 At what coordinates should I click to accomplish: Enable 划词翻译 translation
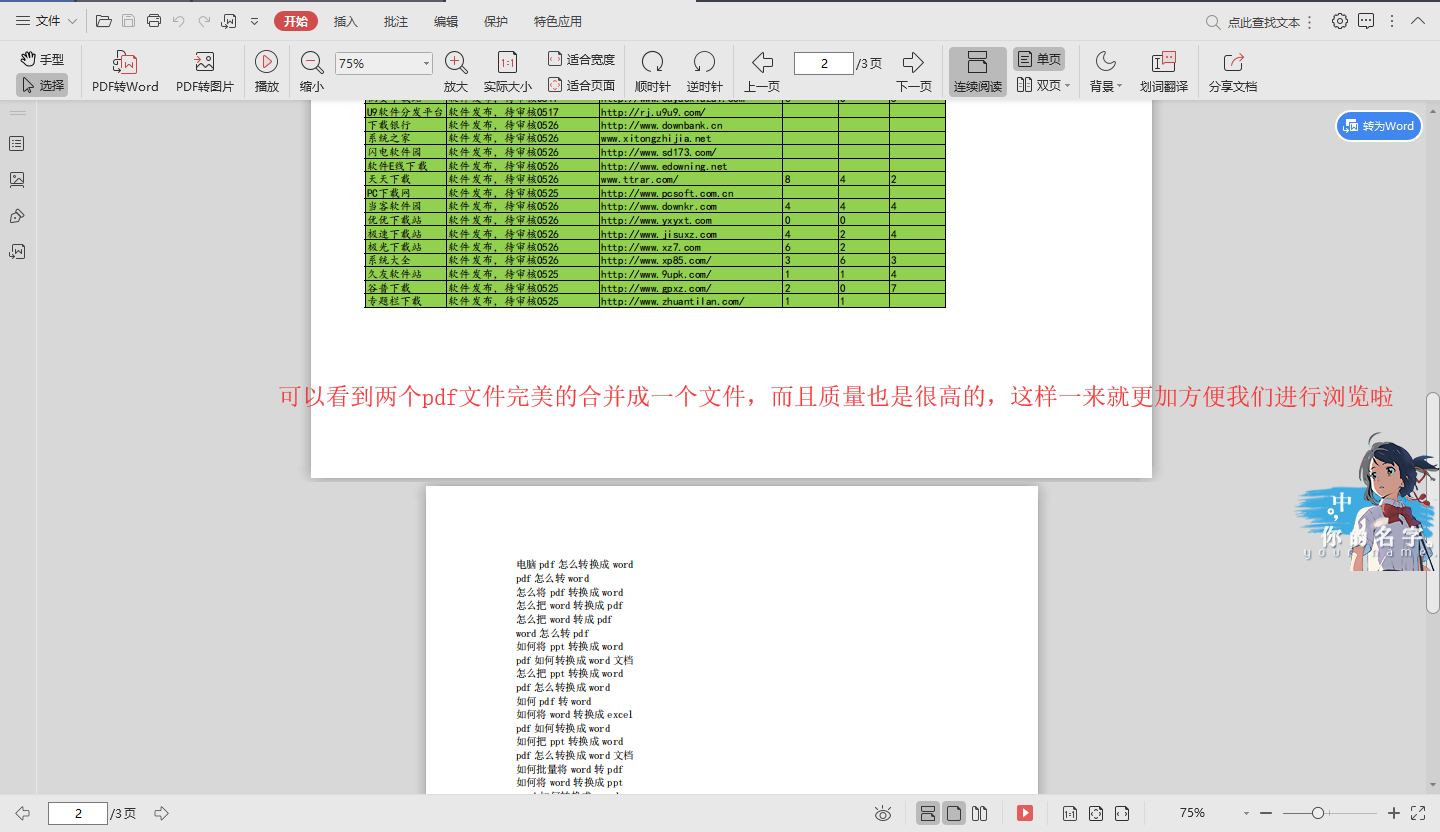(1164, 72)
